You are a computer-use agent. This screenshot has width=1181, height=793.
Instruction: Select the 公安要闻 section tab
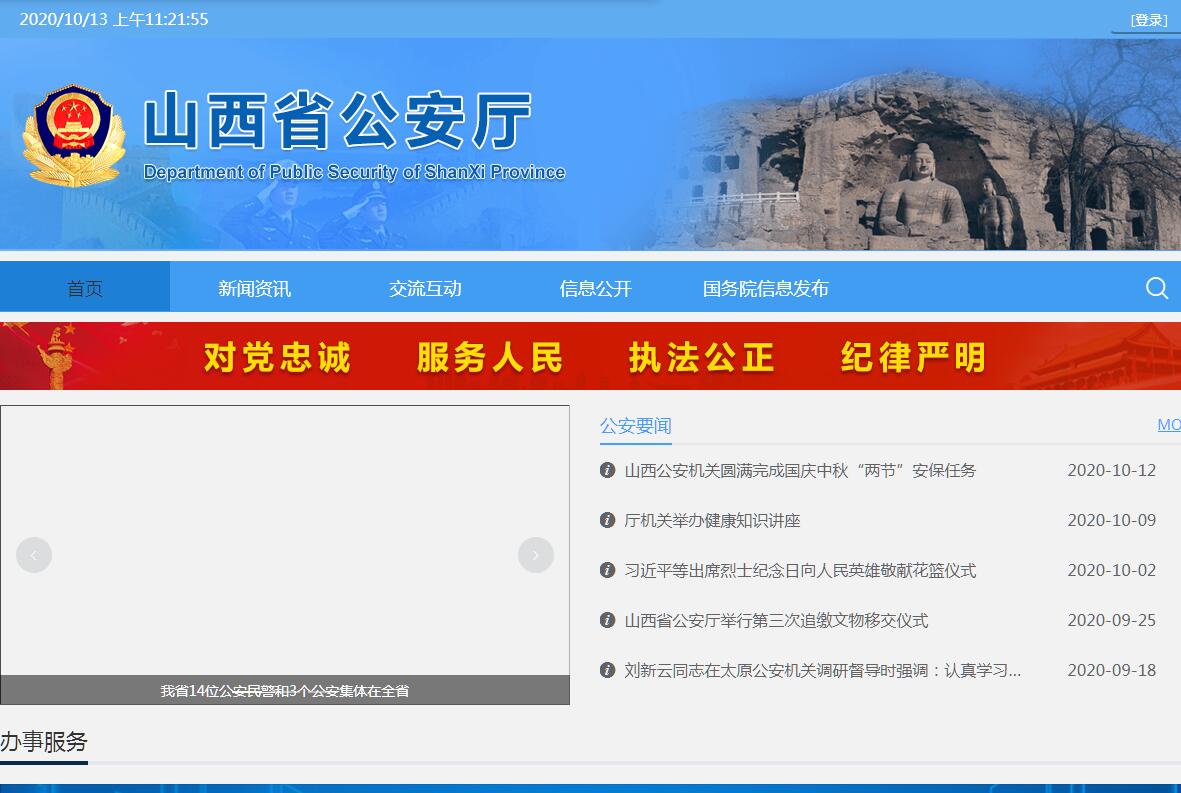635,426
